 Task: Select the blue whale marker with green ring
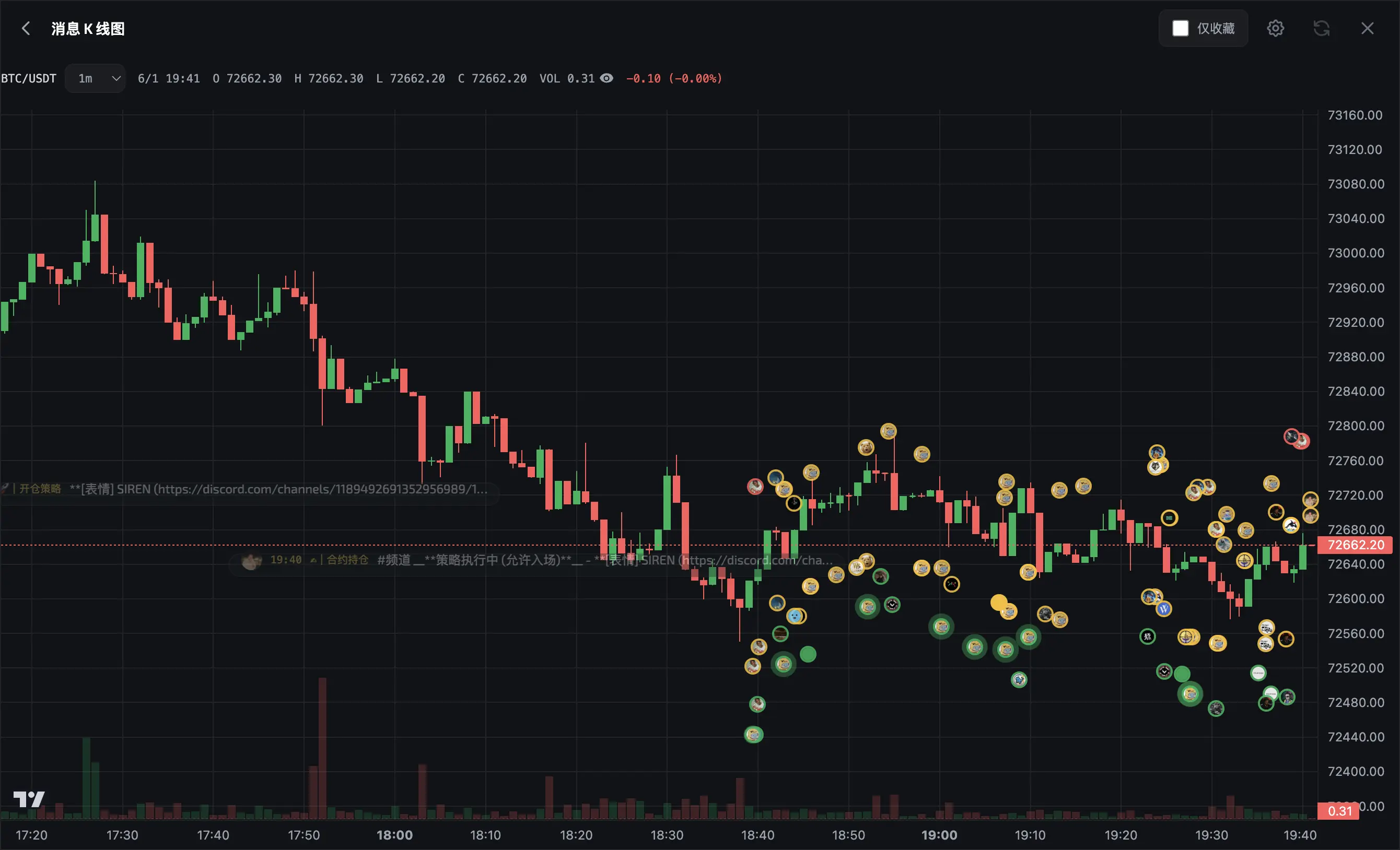(x=1019, y=680)
